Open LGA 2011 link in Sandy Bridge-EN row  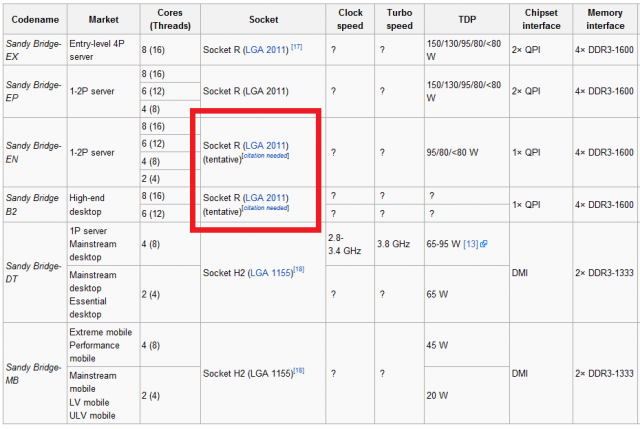click(267, 146)
